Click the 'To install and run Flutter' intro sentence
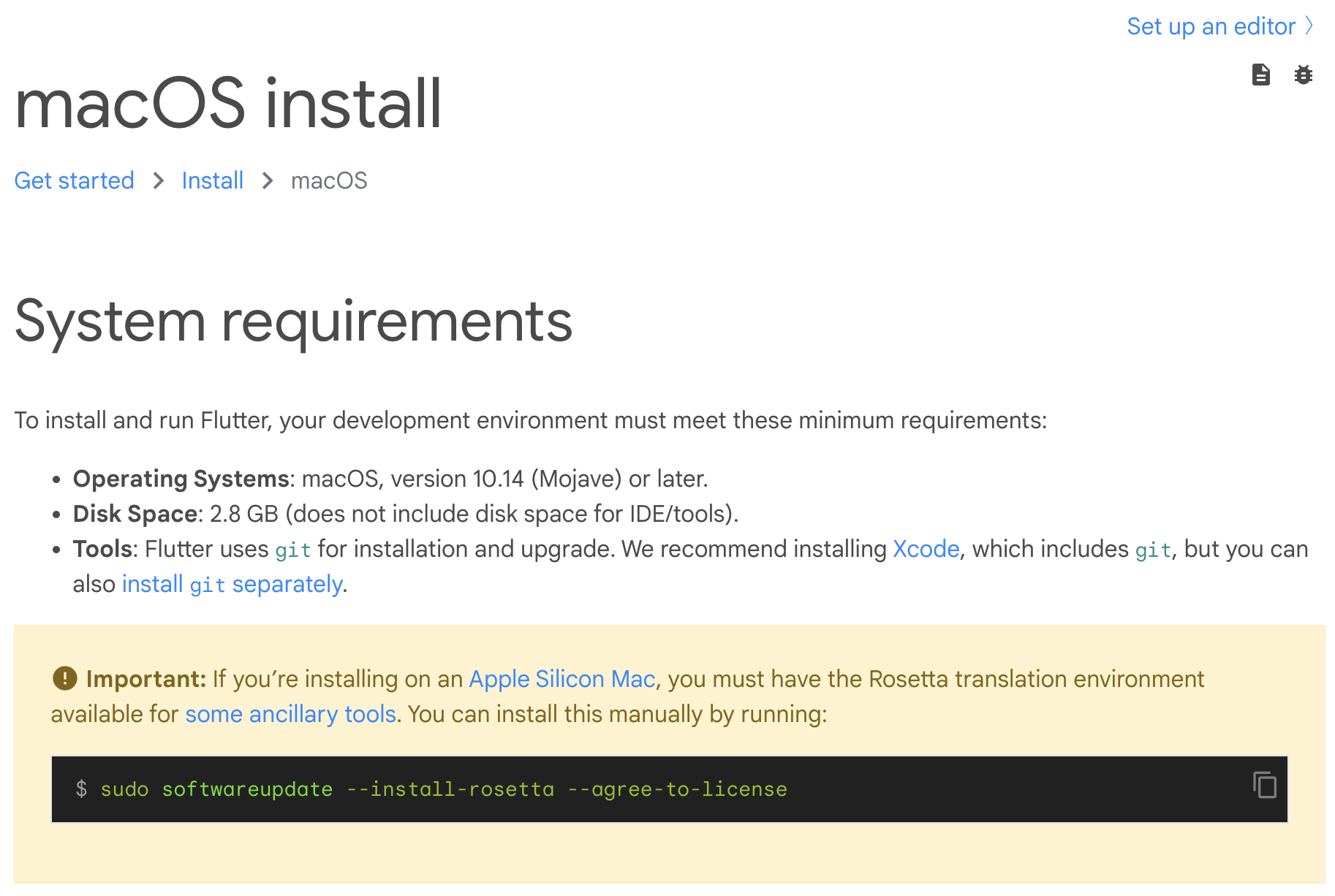 tap(531, 420)
